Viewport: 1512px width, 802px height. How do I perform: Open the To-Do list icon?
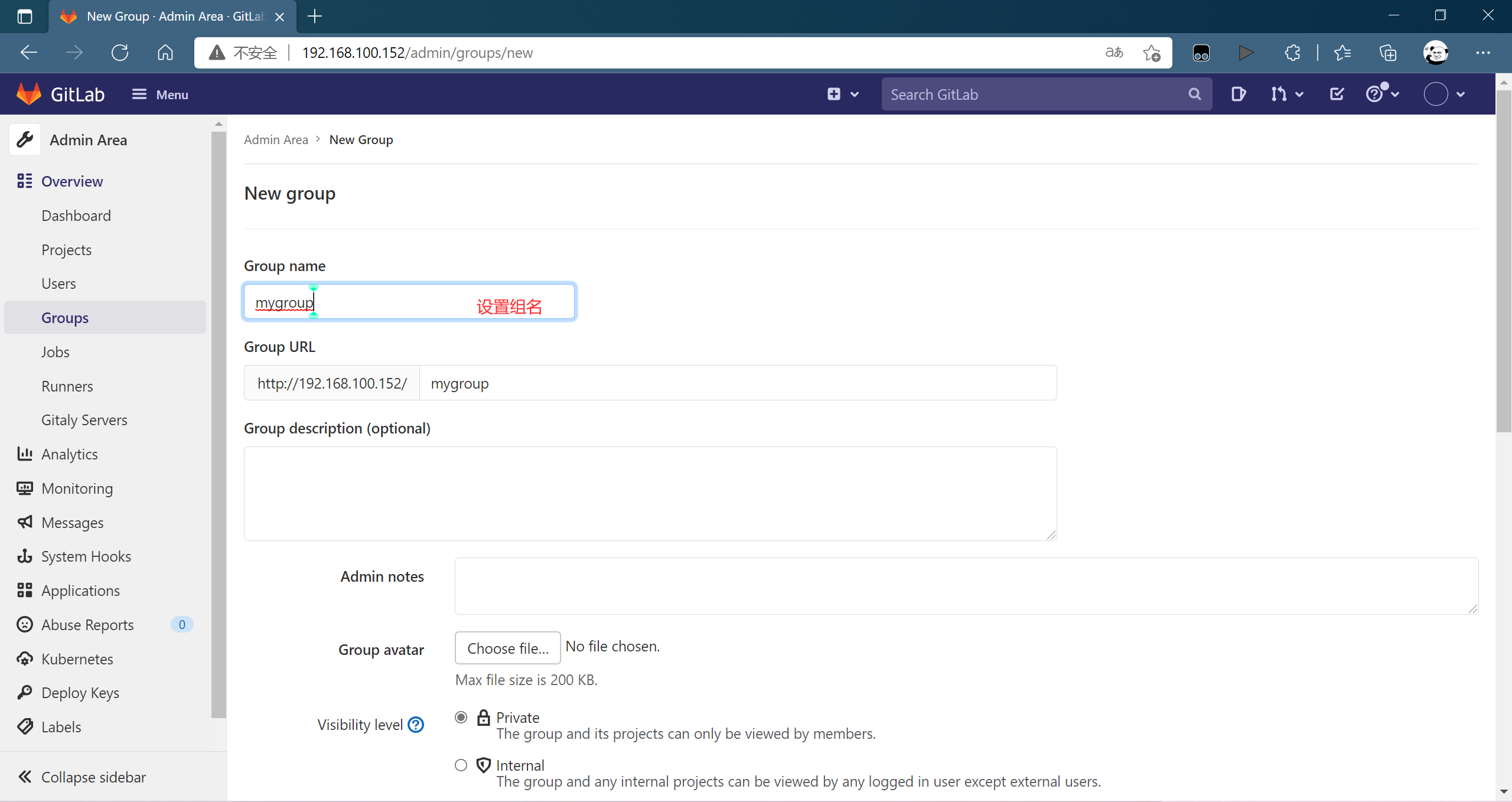coord(1337,94)
